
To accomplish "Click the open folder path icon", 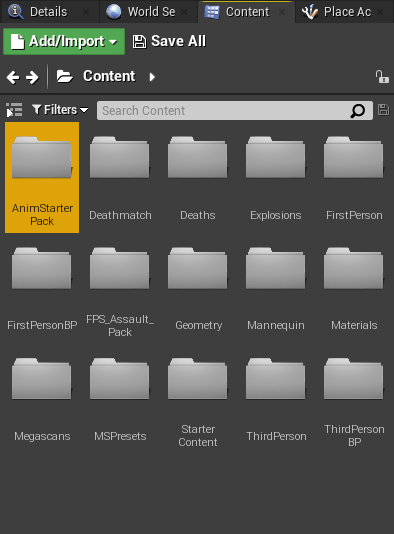I will [x=64, y=77].
